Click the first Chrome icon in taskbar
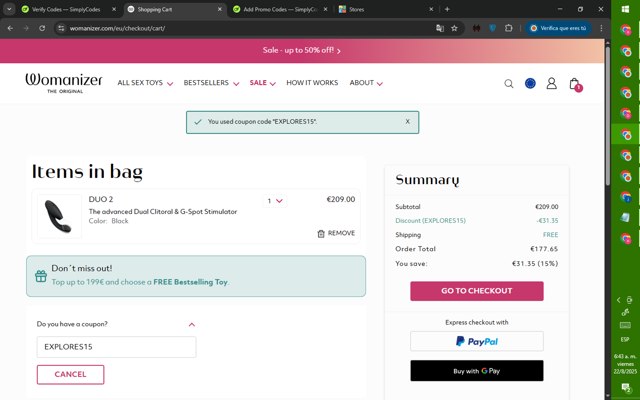Image resolution: width=640 pixels, height=400 pixels. [625, 30]
